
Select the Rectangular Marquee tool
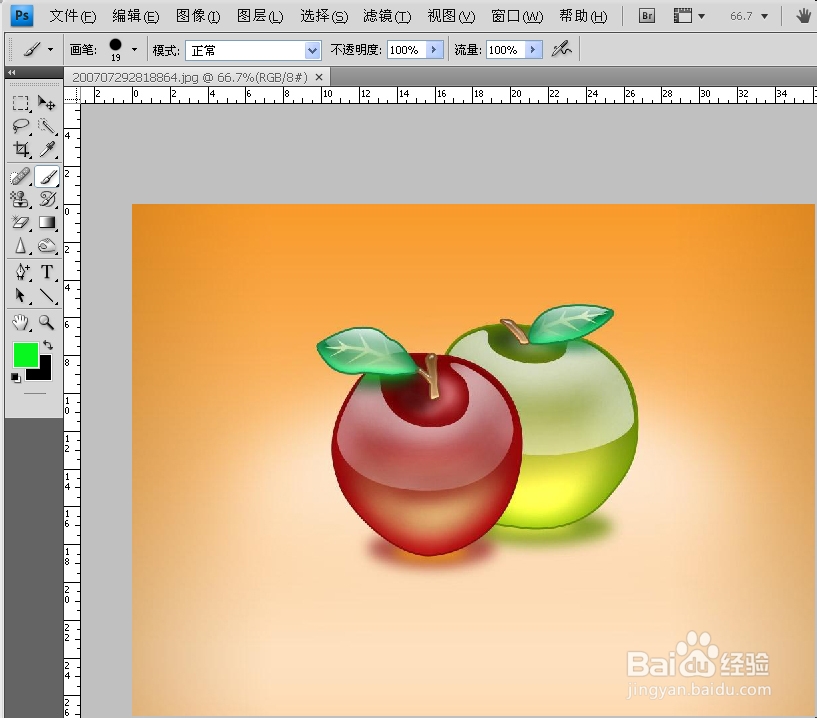20,103
